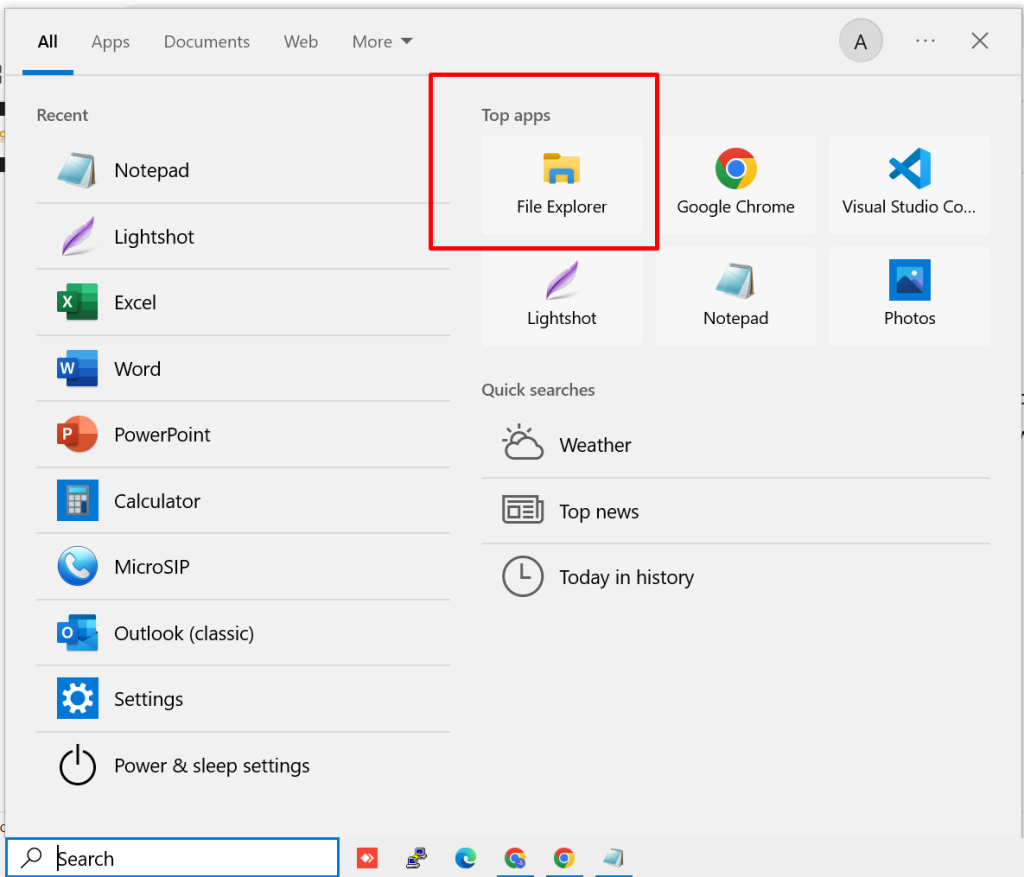
Task: Click Microsoft Edge icon in taskbar
Action: click(x=466, y=858)
